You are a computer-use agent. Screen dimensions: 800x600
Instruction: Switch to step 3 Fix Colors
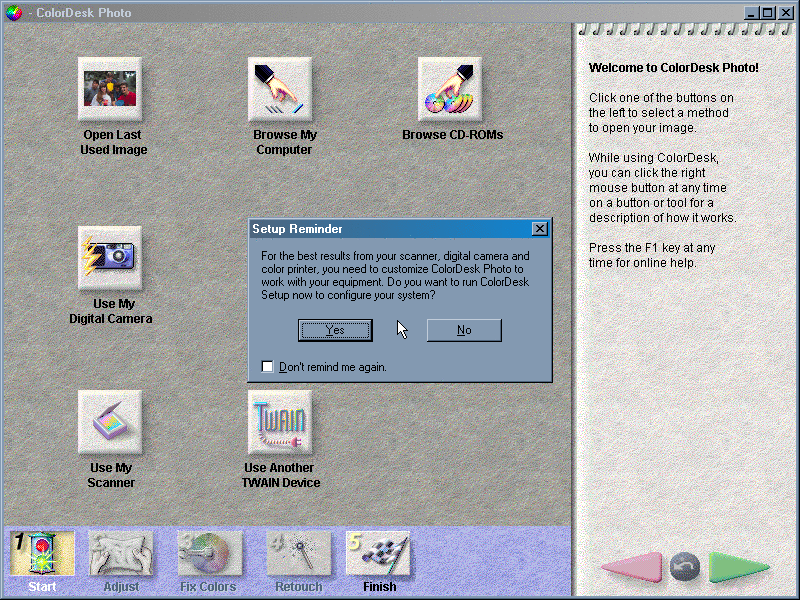tap(210, 554)
